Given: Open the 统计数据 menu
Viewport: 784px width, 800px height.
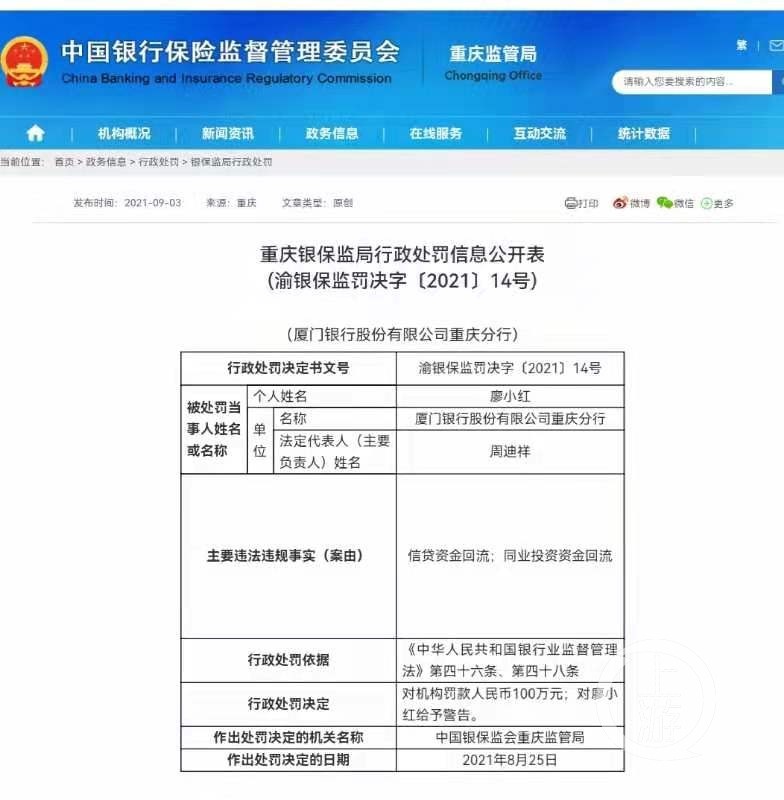Looking at the screenshot, I should point(644,134).
